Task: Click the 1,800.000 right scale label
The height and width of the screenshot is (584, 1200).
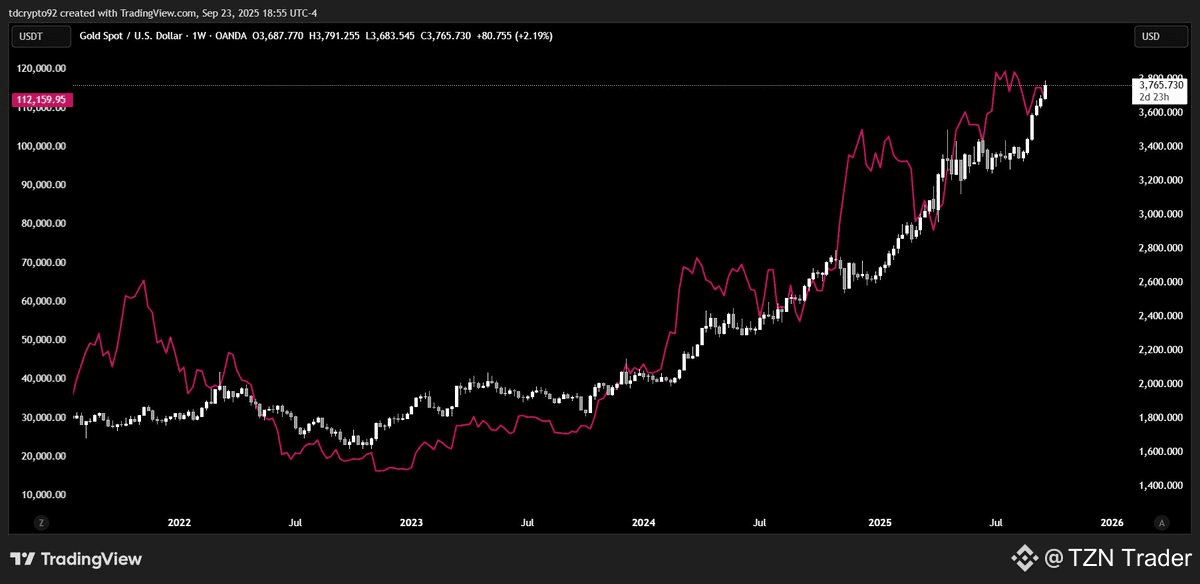Action: (x=1161, y=418)
